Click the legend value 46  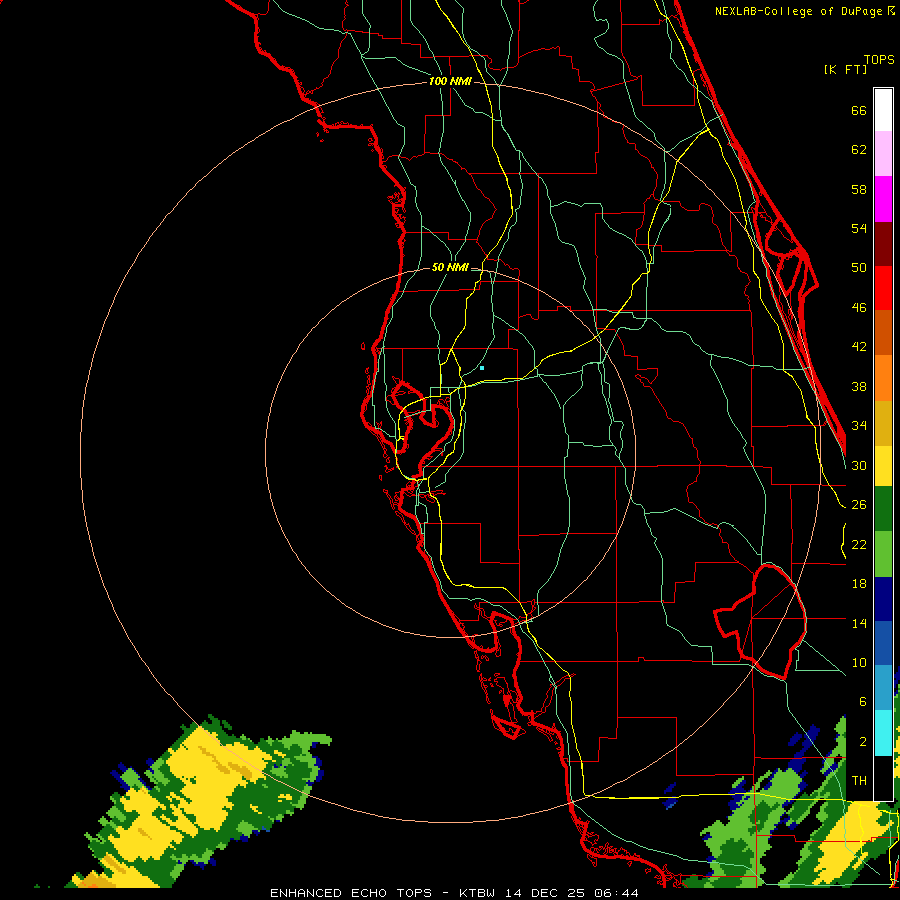coord(859,308)
